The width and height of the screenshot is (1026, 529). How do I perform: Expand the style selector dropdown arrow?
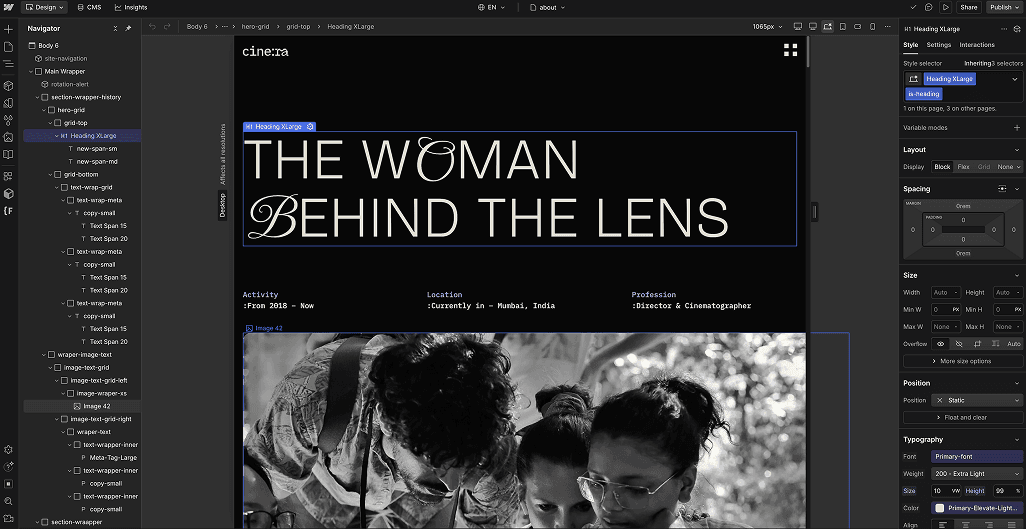coord(1015,79)
